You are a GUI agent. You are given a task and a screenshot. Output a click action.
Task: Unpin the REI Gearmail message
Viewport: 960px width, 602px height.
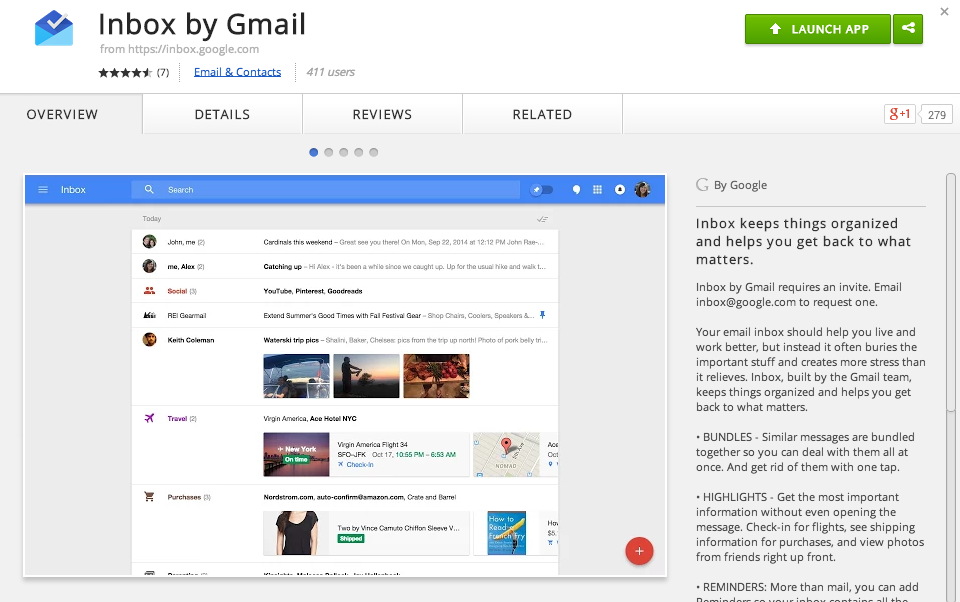click(541, 315)
